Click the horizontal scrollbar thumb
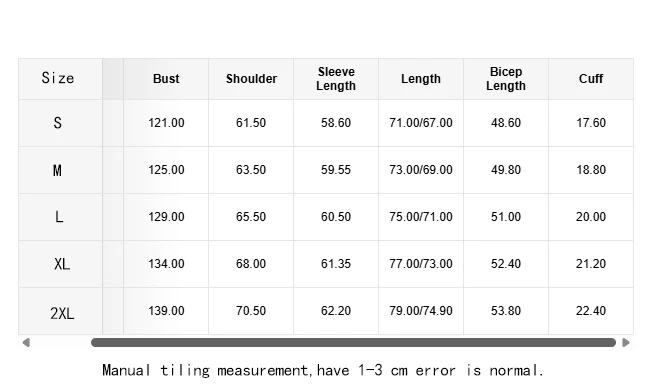The height and width of the screenshot is (385, 667). pyautogui.click(x=353, y=342)
